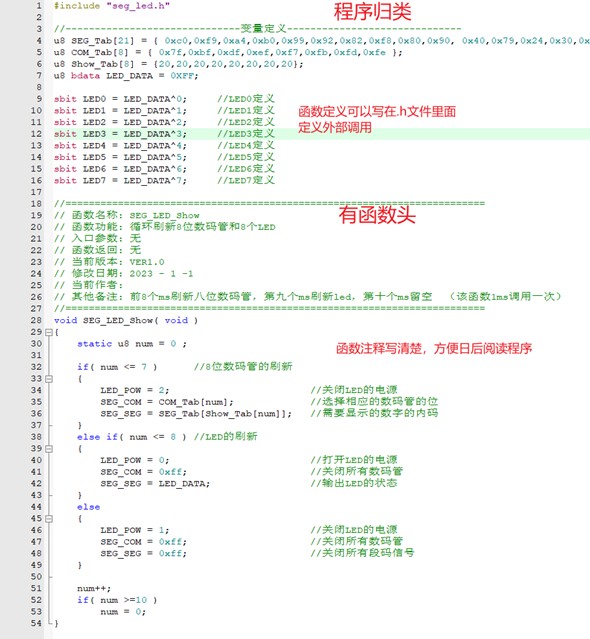Click the //关闭所有段码信号 comment
Viewport: 590px width, 639px height.
pyautogui.click(x=362, y=553)
